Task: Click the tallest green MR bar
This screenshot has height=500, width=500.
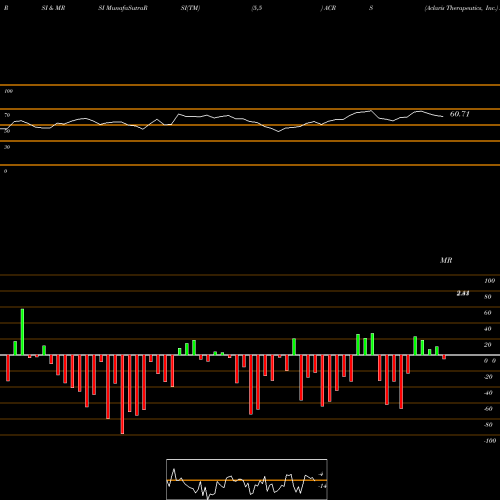Action: [x=22, y=332]
